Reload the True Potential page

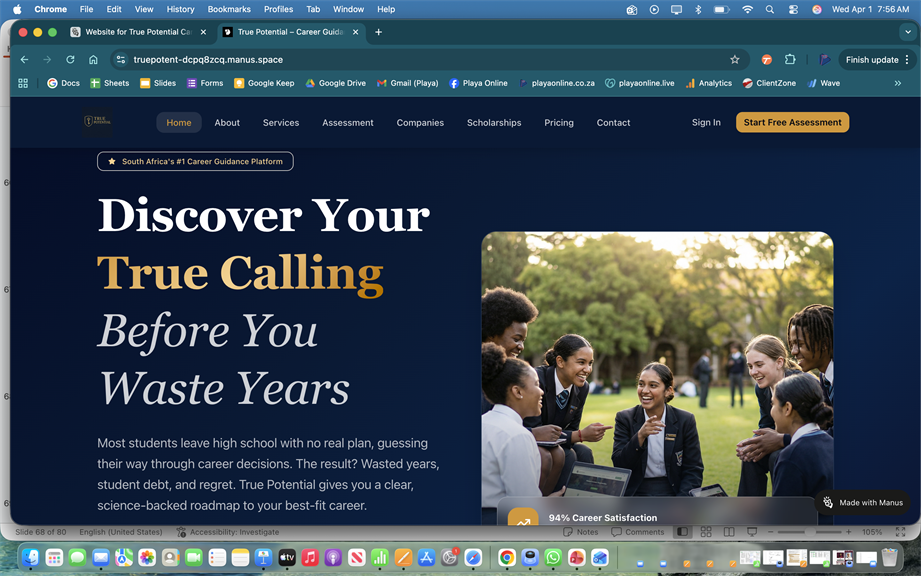coord(70,59)
